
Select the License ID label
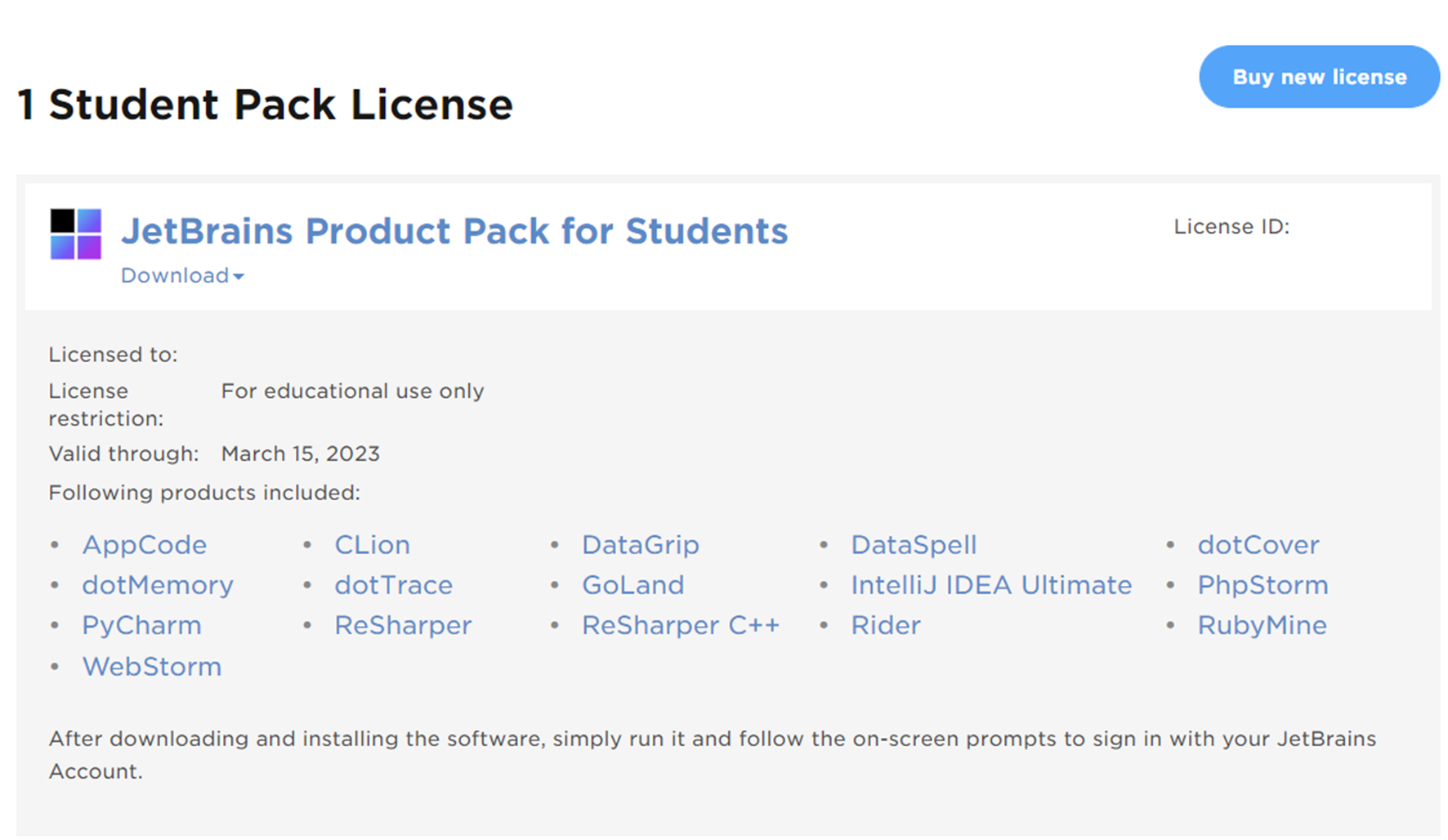pyautogui.click(x=1231, y=226)
